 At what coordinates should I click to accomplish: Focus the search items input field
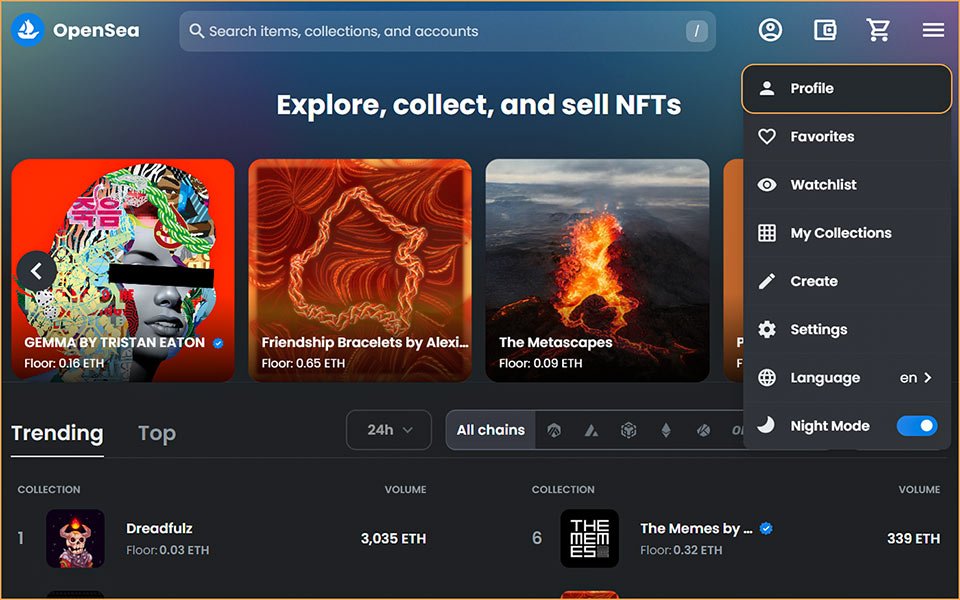coord(447,31)
